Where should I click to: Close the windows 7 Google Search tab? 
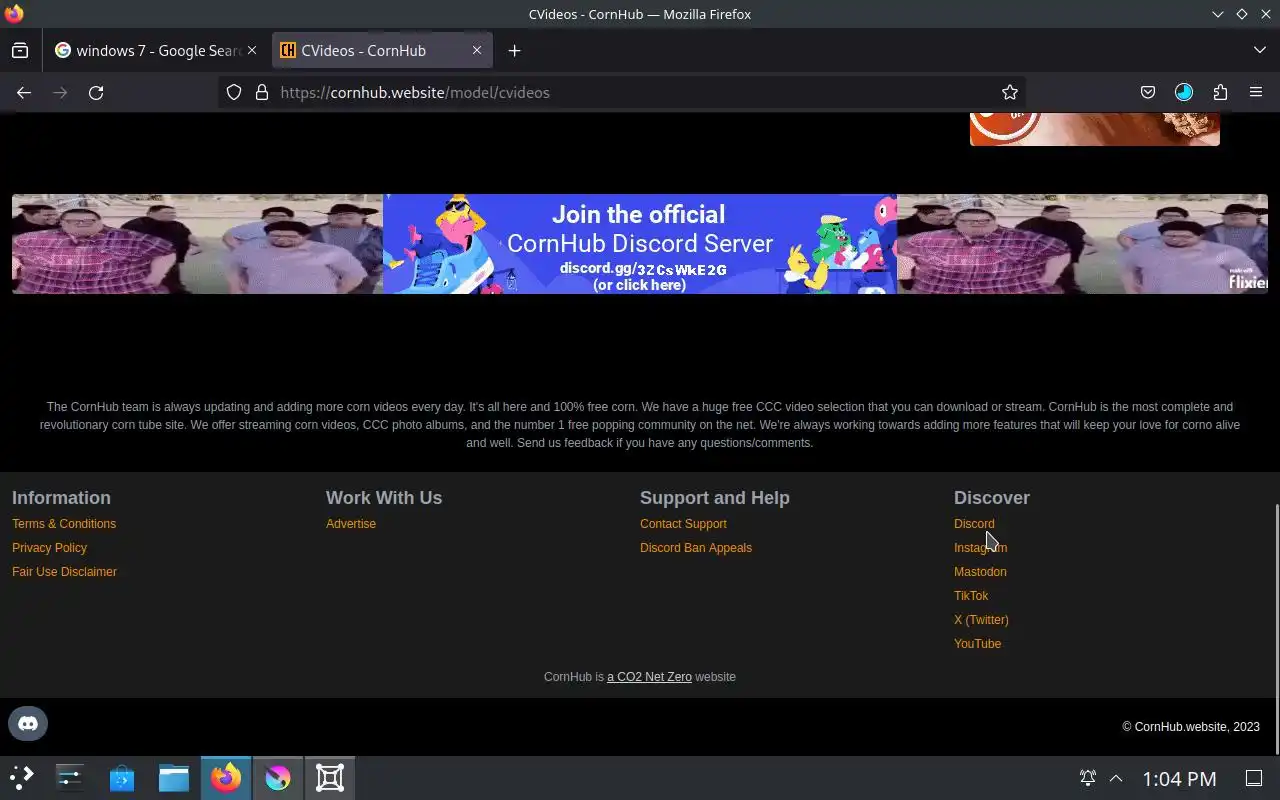(x=252, y=50)
